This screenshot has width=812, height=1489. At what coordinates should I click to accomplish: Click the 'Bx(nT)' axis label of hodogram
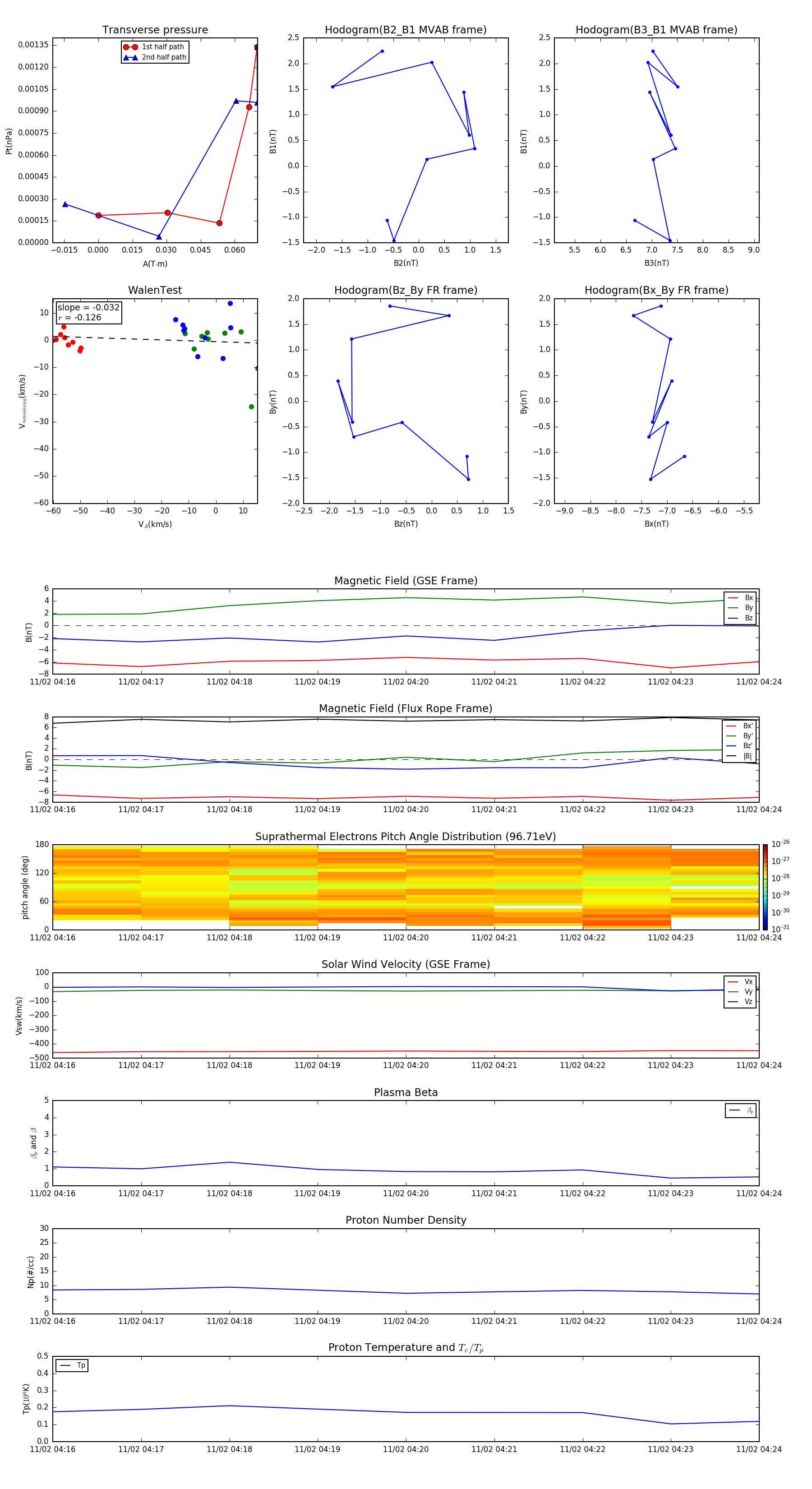656,524
